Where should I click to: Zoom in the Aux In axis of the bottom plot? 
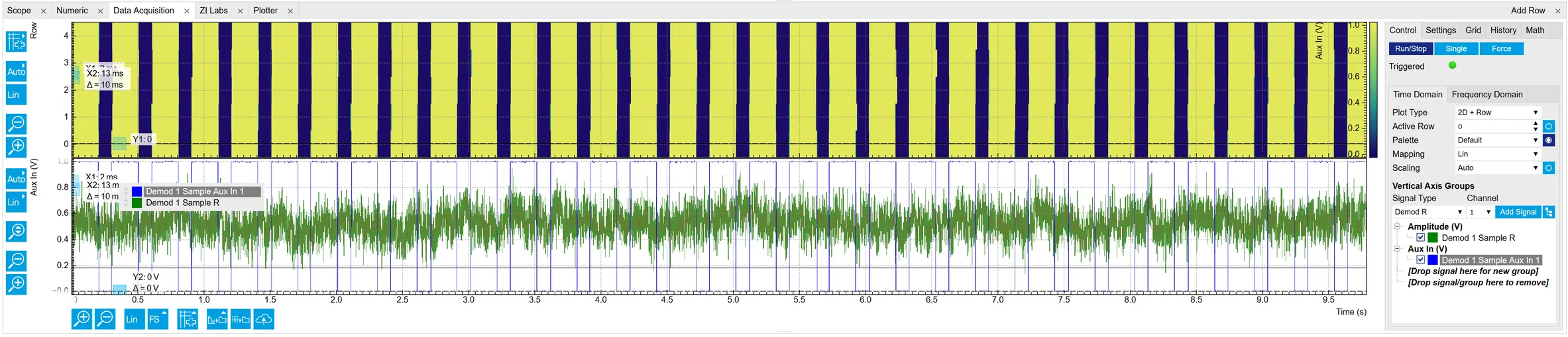[16, 284]
